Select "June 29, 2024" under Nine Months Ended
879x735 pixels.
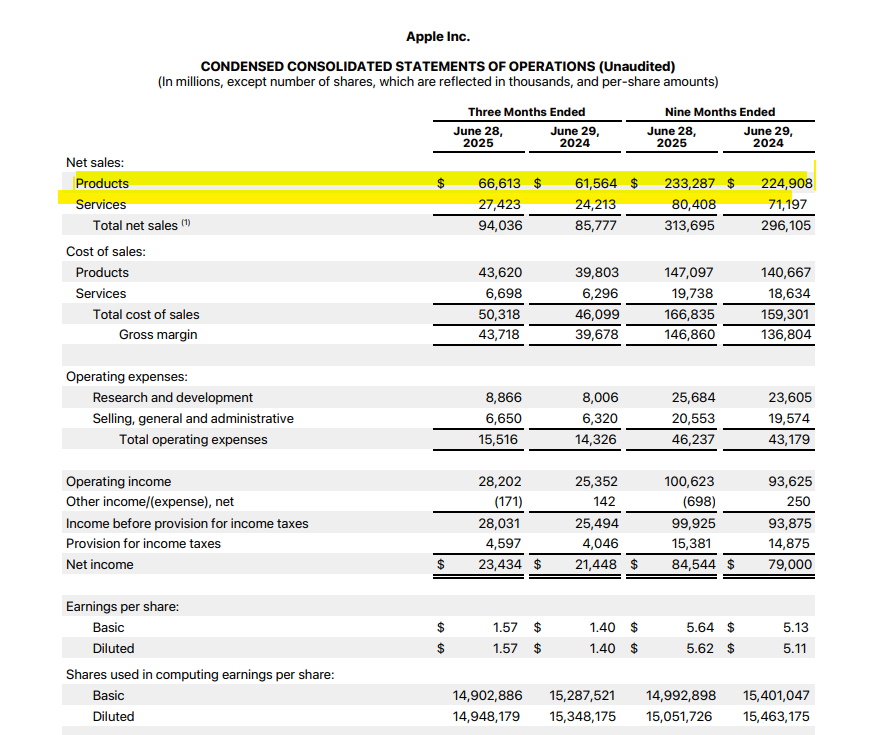[x=768, y=137]
